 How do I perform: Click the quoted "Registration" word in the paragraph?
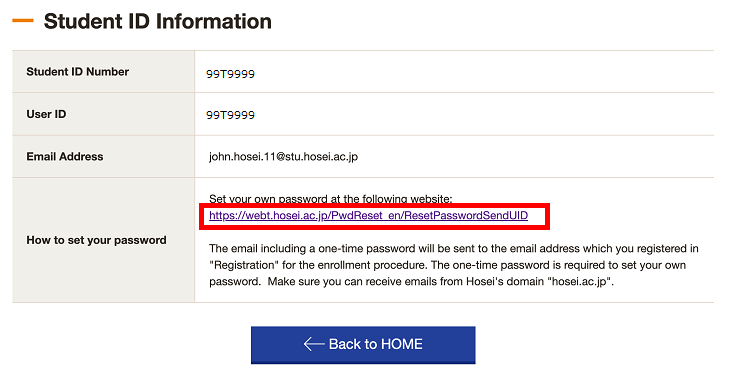click(244, 265)
